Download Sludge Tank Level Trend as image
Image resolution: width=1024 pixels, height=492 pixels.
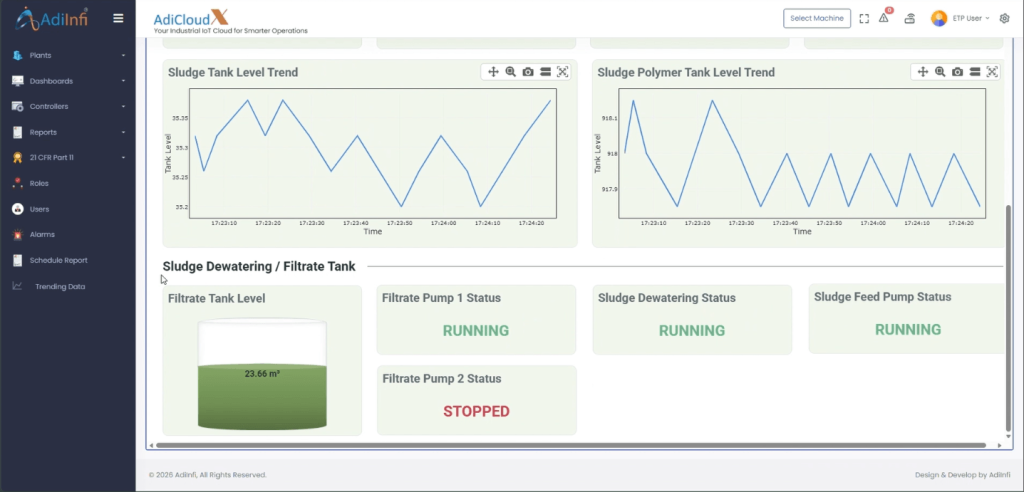coord(528,72)
